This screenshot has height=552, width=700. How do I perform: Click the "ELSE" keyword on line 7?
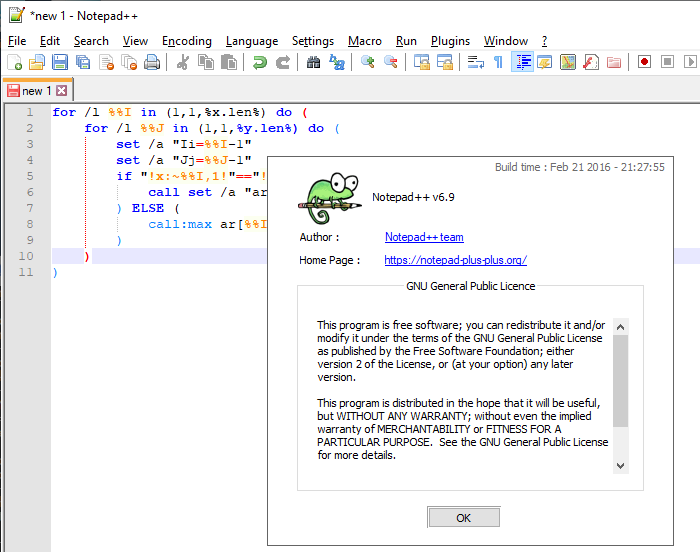(x=148, y=208)
